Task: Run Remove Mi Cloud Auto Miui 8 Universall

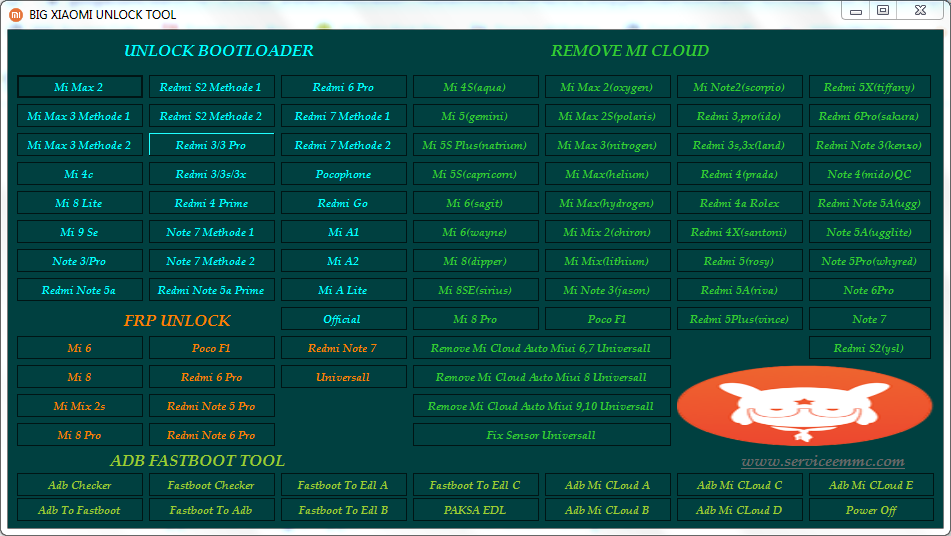Action: click(x=542, y=377)
